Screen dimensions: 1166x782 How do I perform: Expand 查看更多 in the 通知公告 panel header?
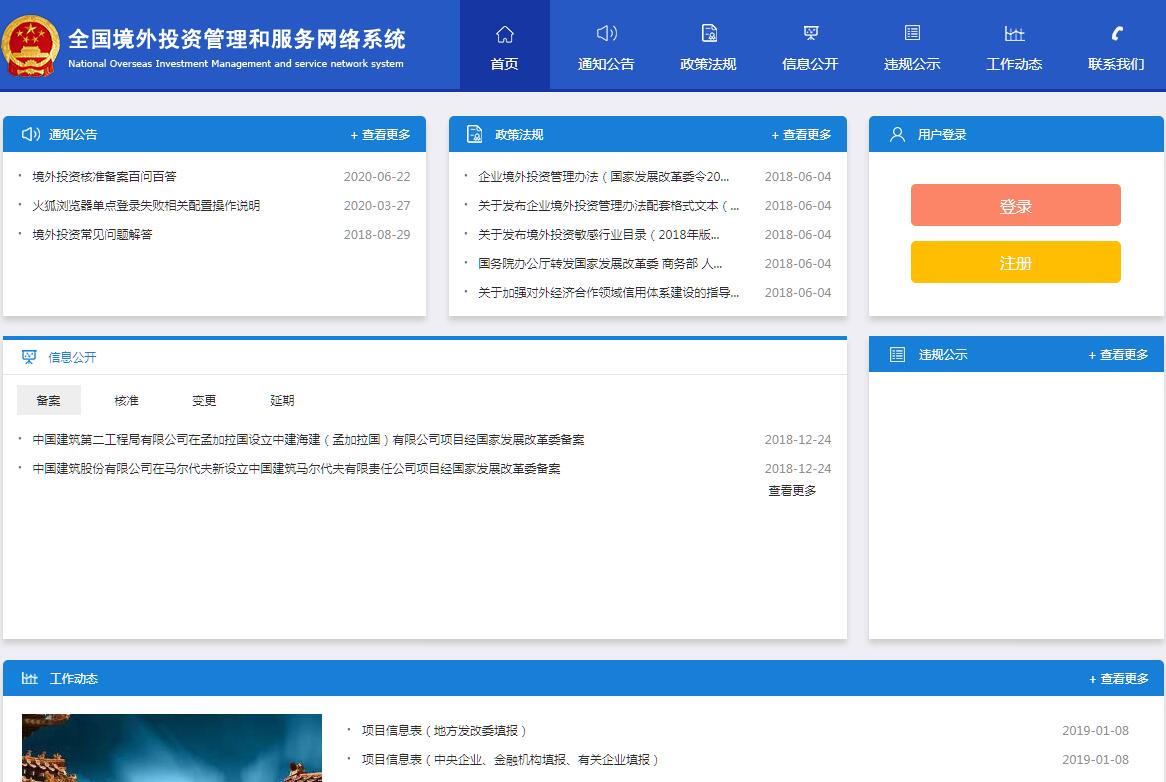pos(380,135)
